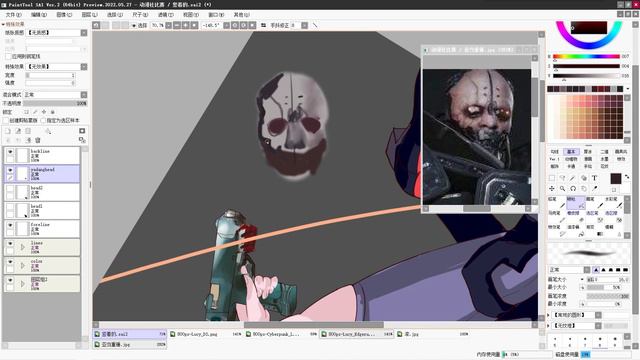
Task: Select the Hand pan tool
Action: (x=584, y=189)
